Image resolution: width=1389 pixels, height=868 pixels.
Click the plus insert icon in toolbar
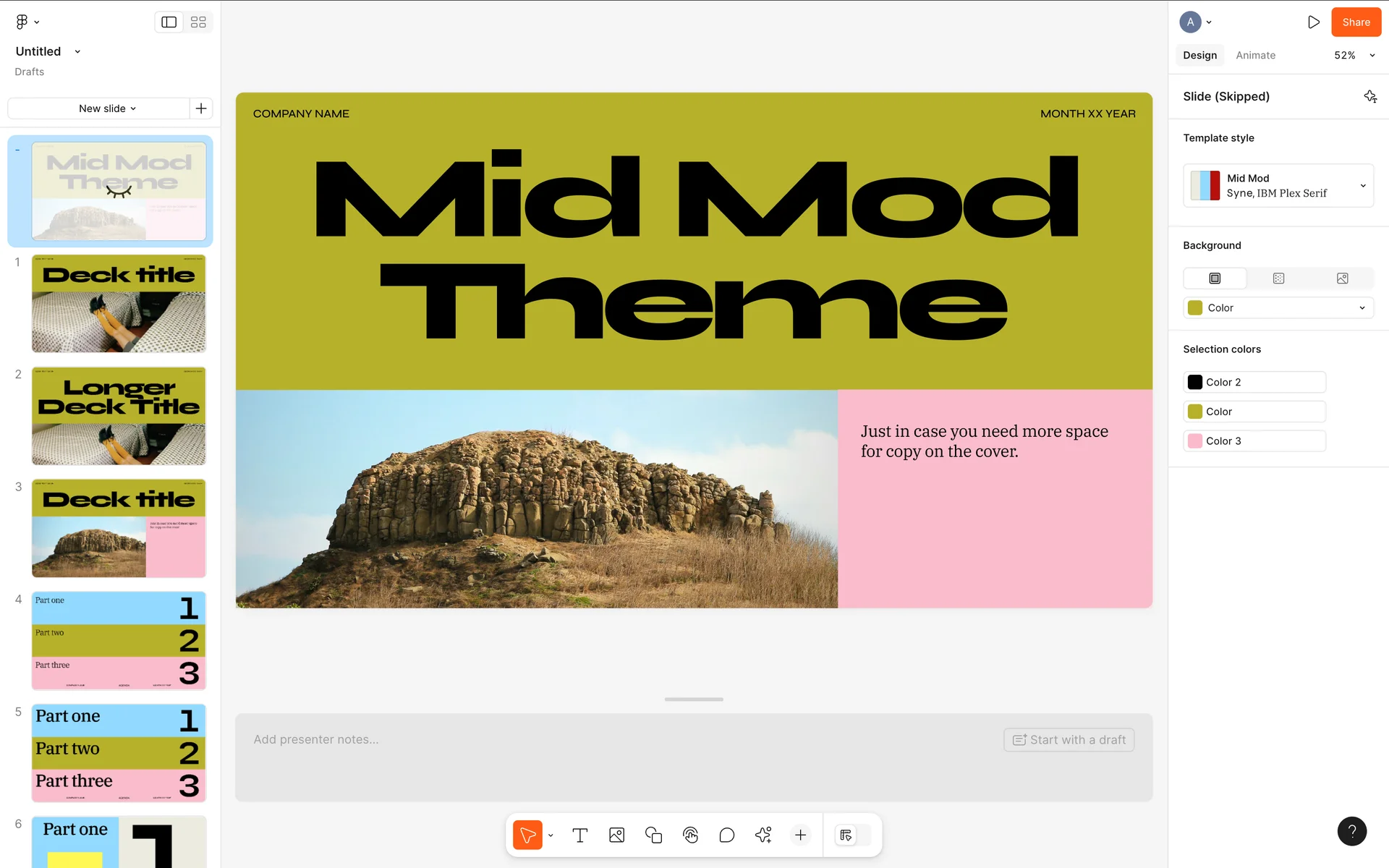[x=800, y=835]
